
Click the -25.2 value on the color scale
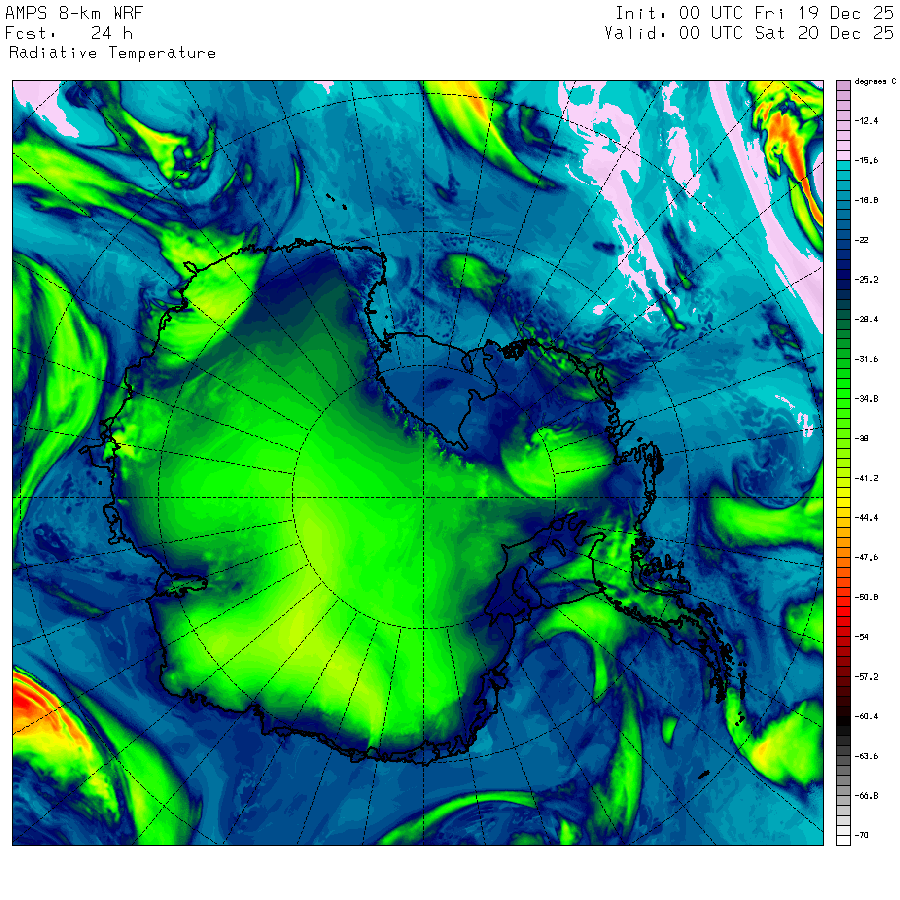click(x=866, y=280)
